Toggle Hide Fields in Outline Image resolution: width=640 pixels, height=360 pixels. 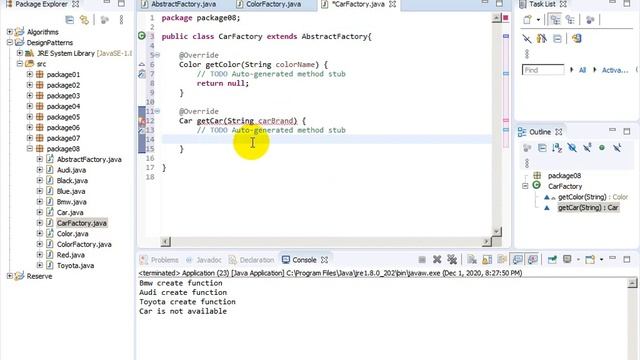click(x=572, y=148)
